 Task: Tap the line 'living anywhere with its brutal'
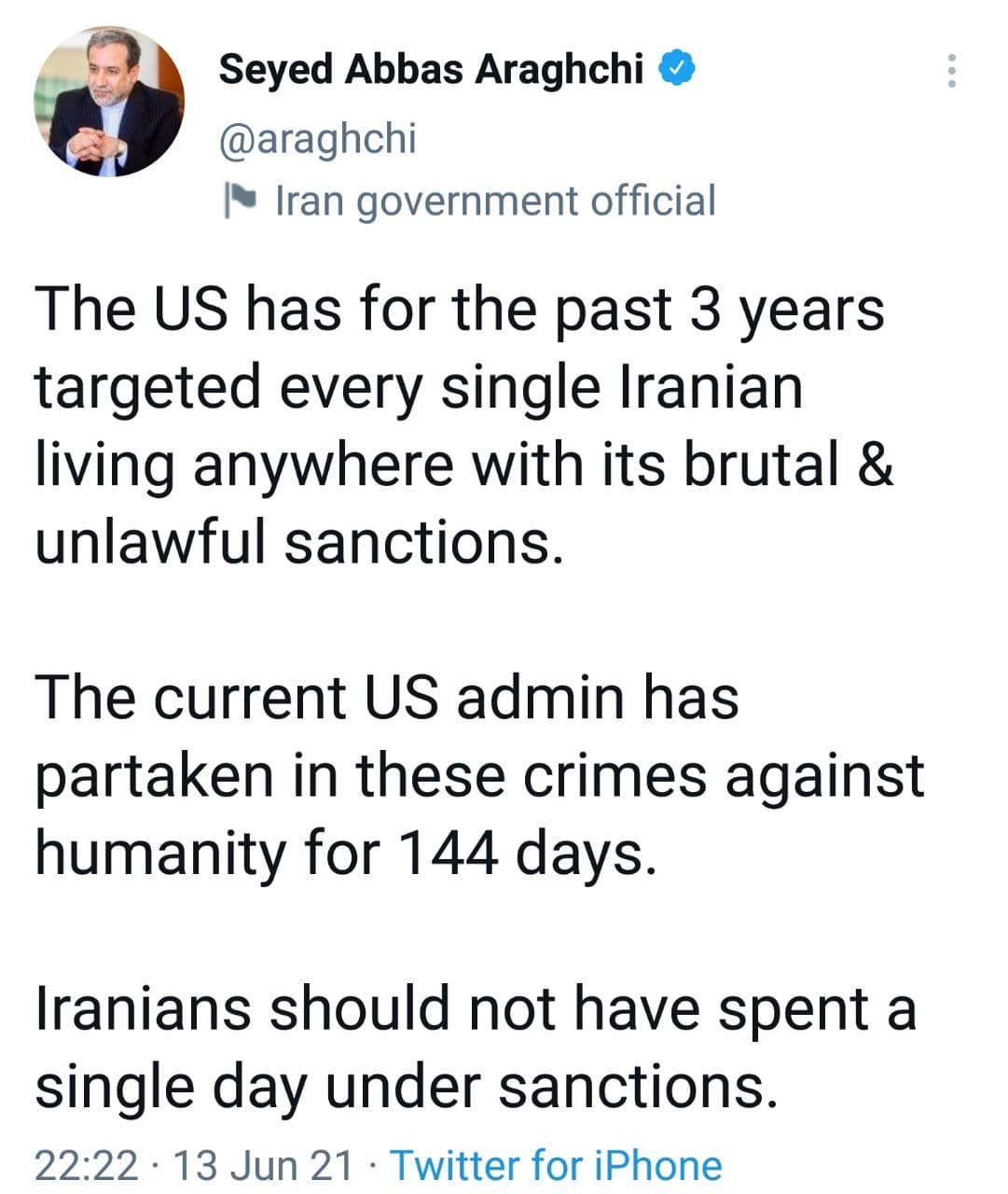point(437,465)
